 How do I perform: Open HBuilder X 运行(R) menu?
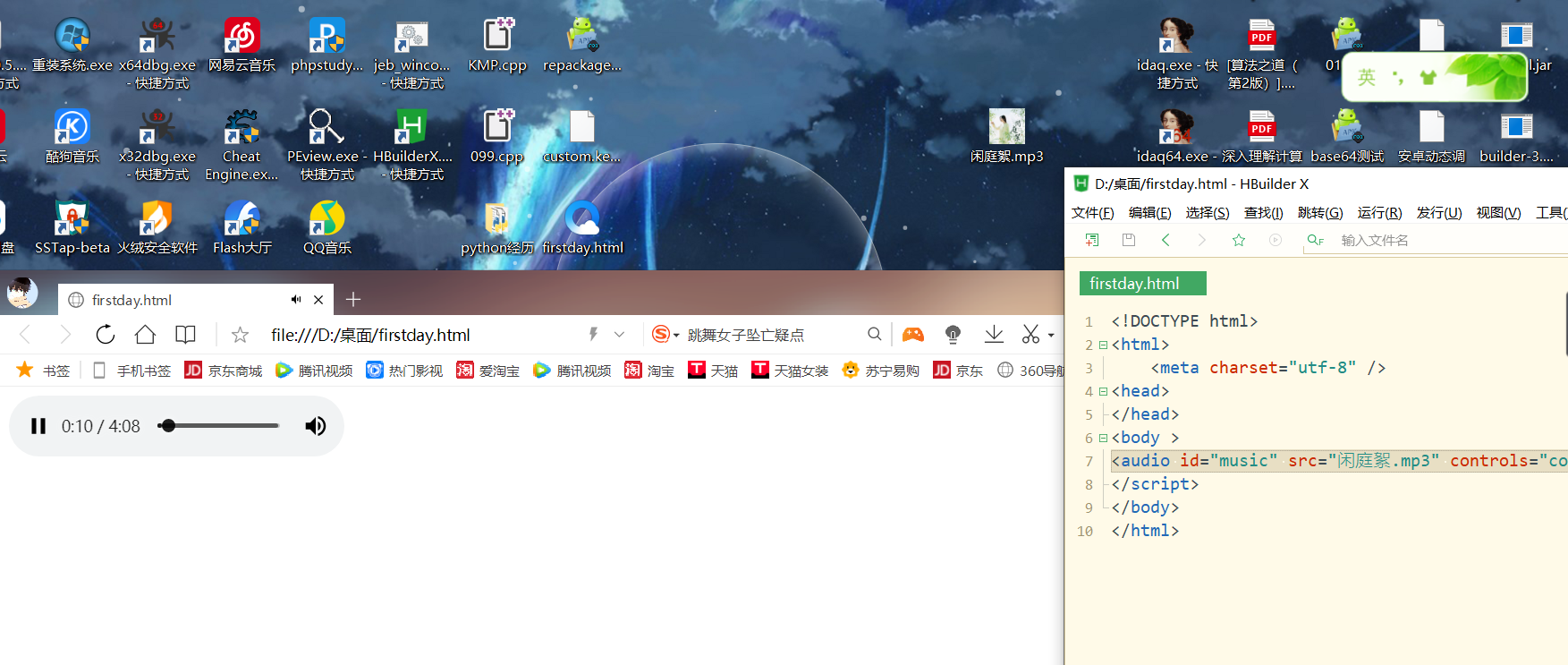point(1380,212)
